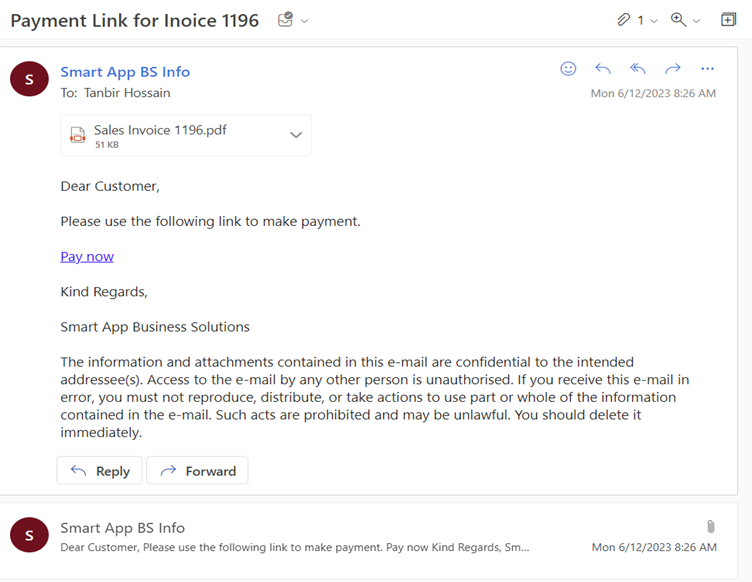Click the paperclip icon on collapsed message
This screenshot has width=752, height=582.
(710, 526)
